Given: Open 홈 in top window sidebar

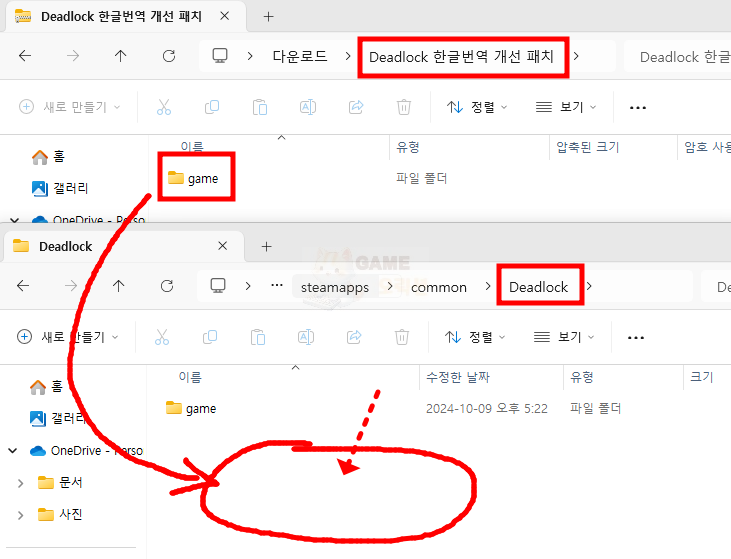Looking at the screenshot, I should pyautogui.click(x=48, y=157).
